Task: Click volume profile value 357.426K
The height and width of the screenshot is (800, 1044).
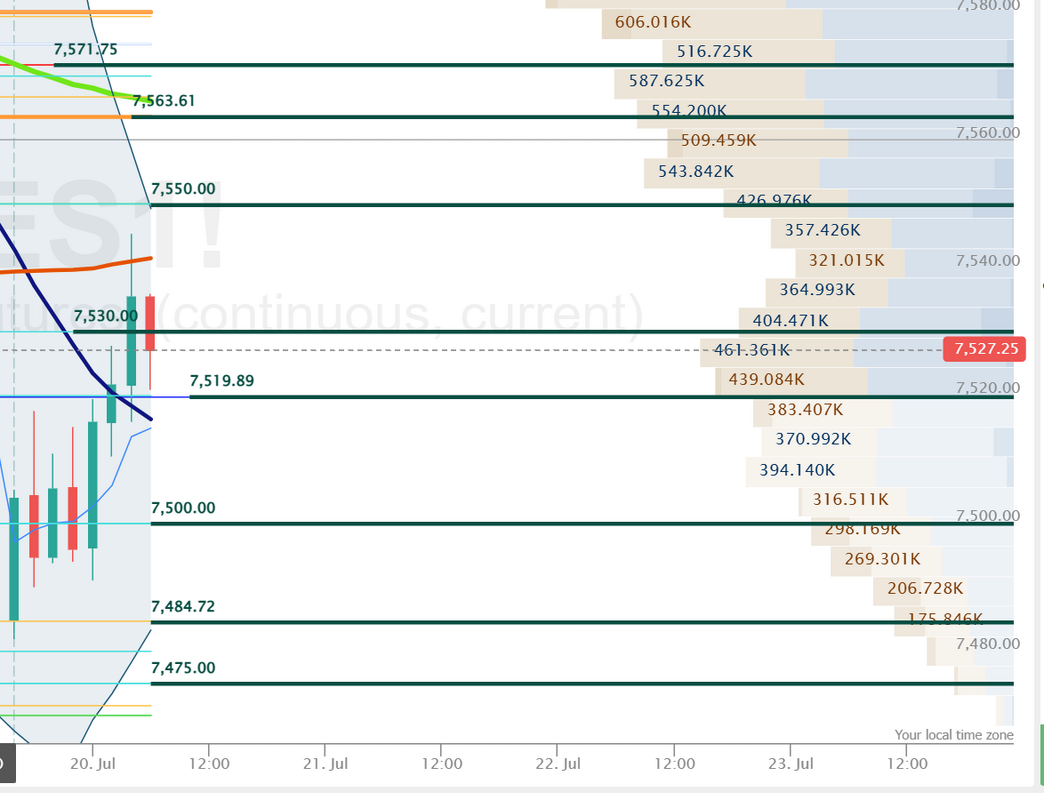Action: tap(822, 230)
